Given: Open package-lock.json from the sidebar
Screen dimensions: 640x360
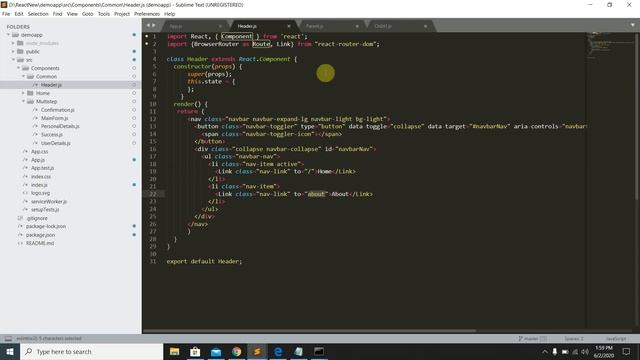Looking at the screenshot, I should click(46, 227).
